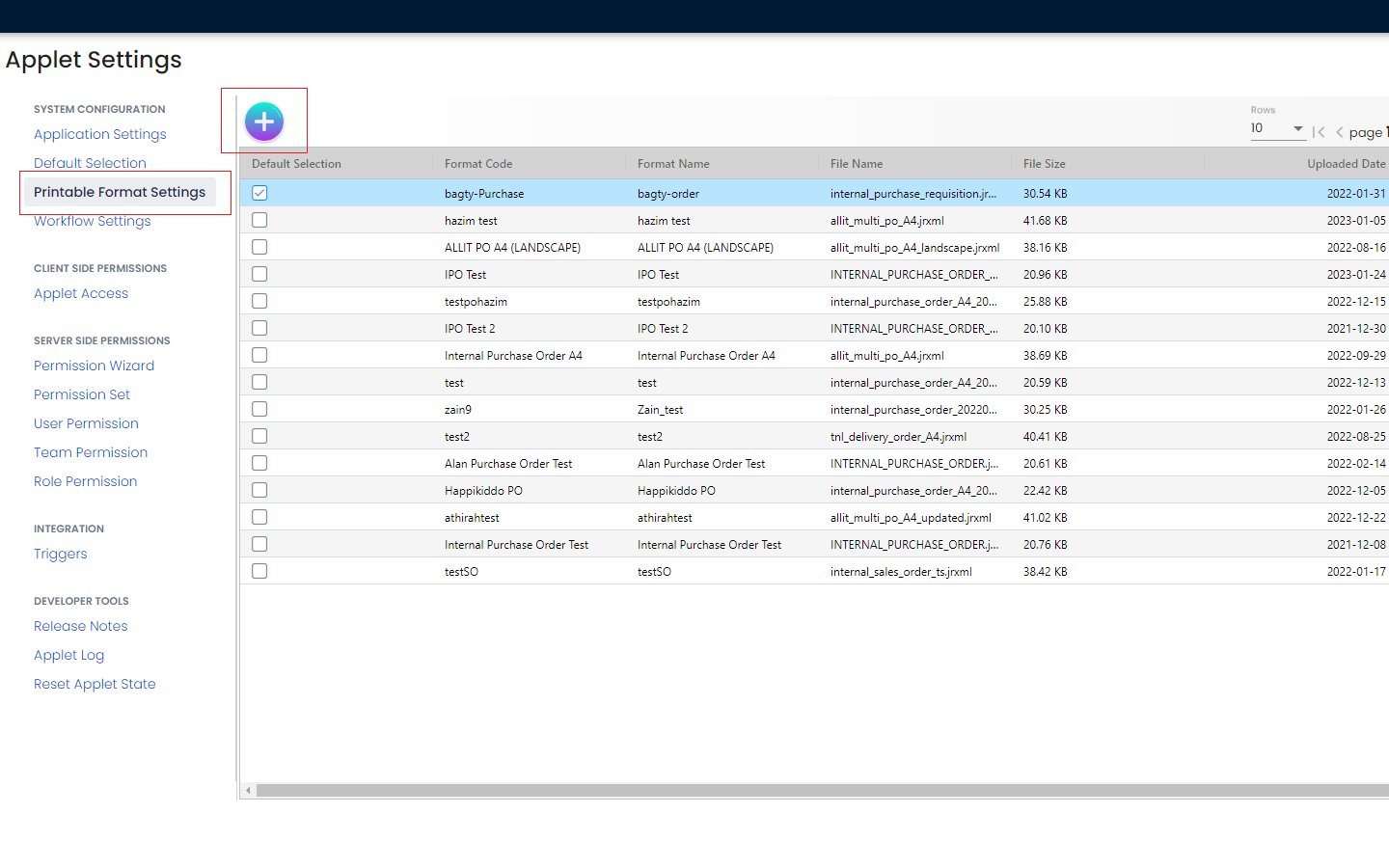Open the Rows per page dropdown

[1277, 128]
